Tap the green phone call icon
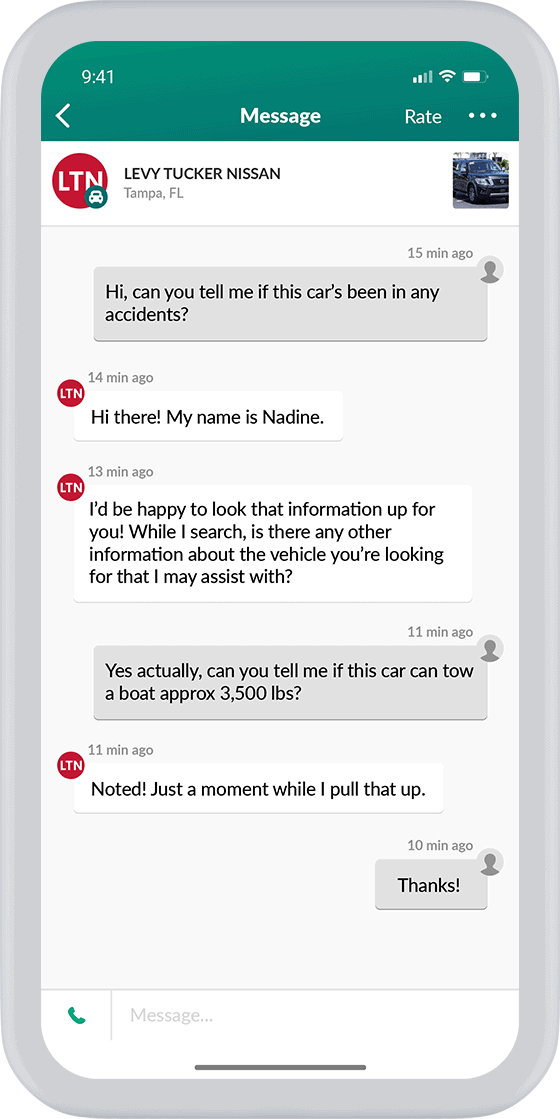The height and width of the screenshot is (1119, 560). (76, 1015)
